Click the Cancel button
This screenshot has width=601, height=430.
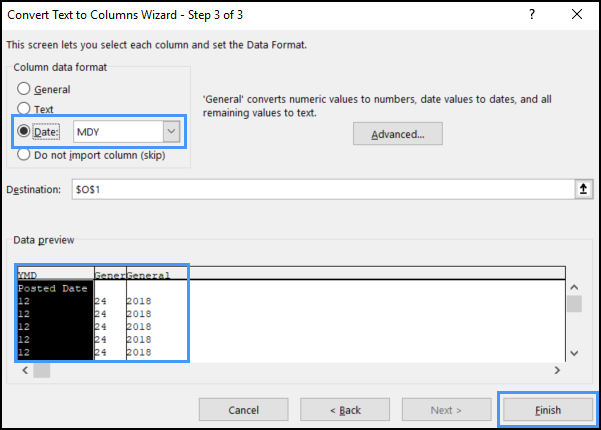(x=243, y=410)
